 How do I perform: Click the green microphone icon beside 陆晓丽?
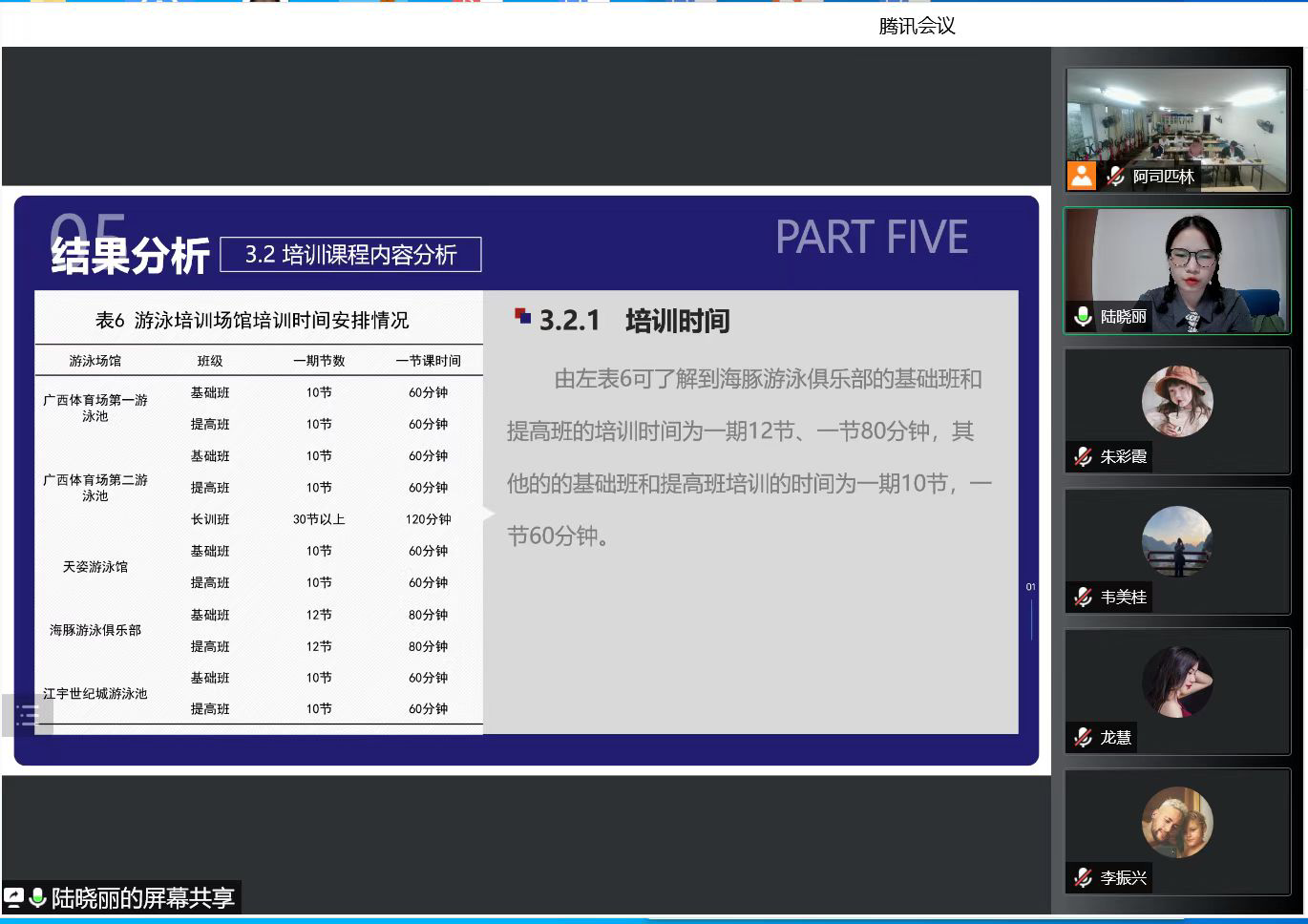[1083, 317]
